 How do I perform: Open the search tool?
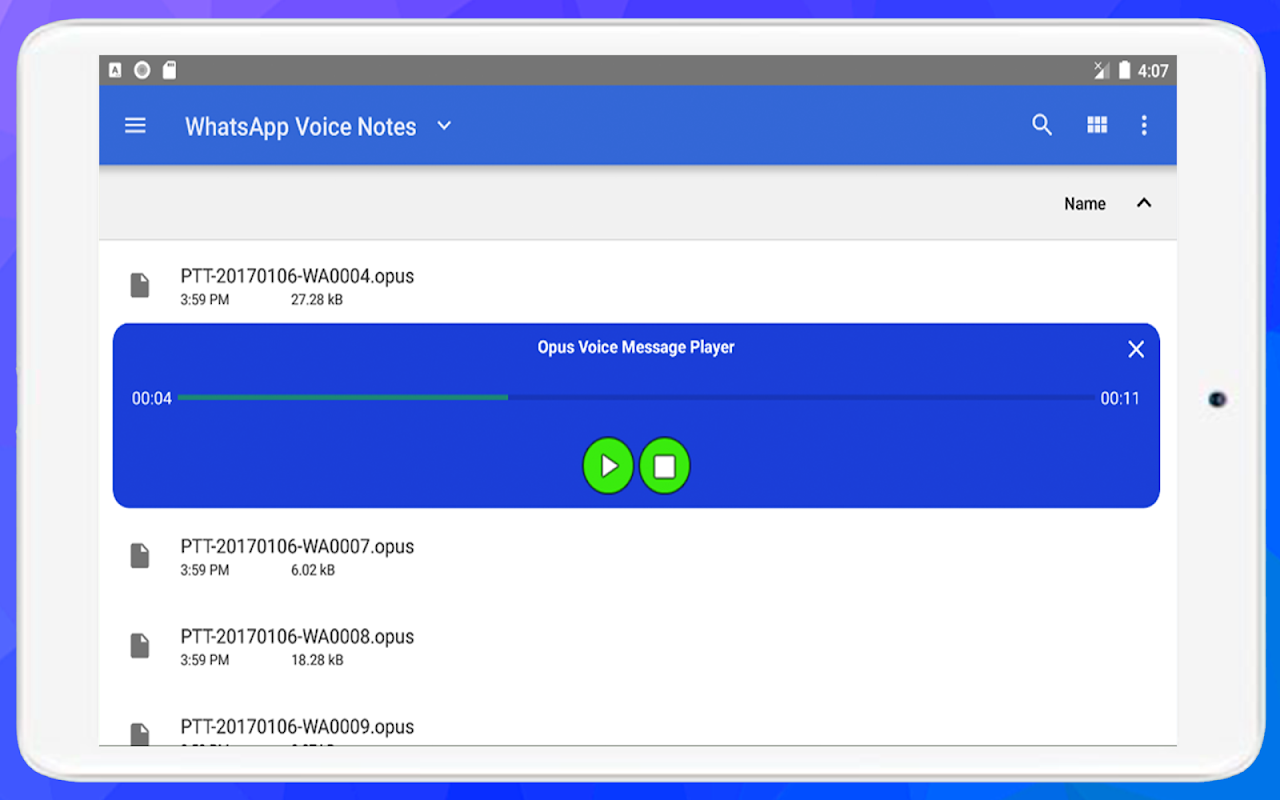[1042, 125]
